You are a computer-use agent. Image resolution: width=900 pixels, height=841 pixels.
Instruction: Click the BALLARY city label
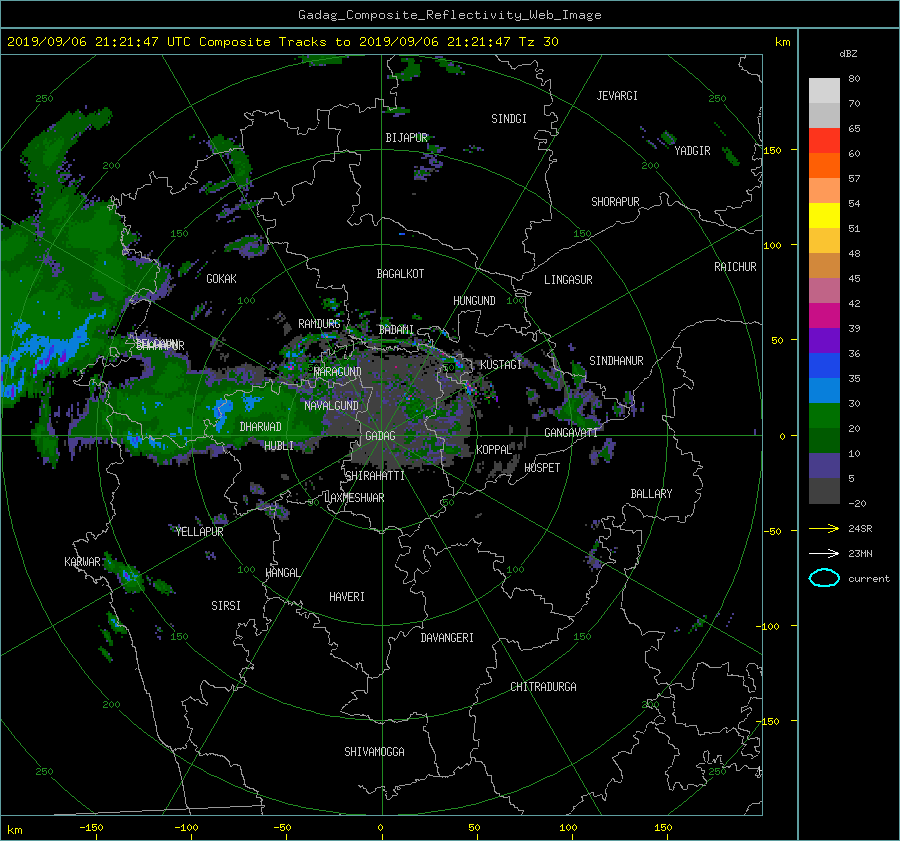(651, 494)
